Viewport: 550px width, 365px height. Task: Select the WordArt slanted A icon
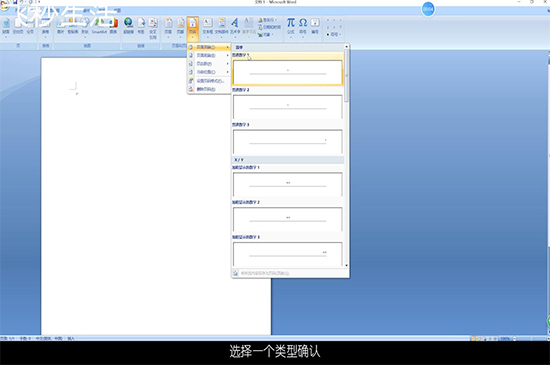(x=235, y=23)
